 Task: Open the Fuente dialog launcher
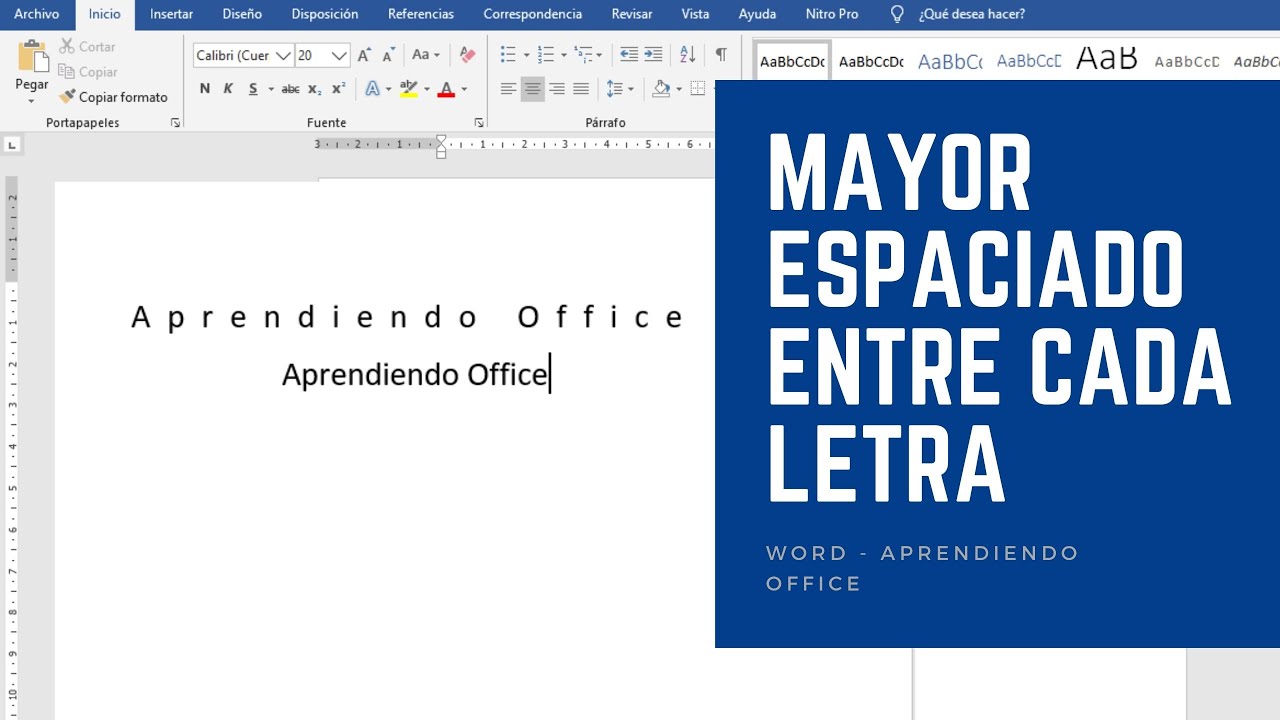pos(479,122)
